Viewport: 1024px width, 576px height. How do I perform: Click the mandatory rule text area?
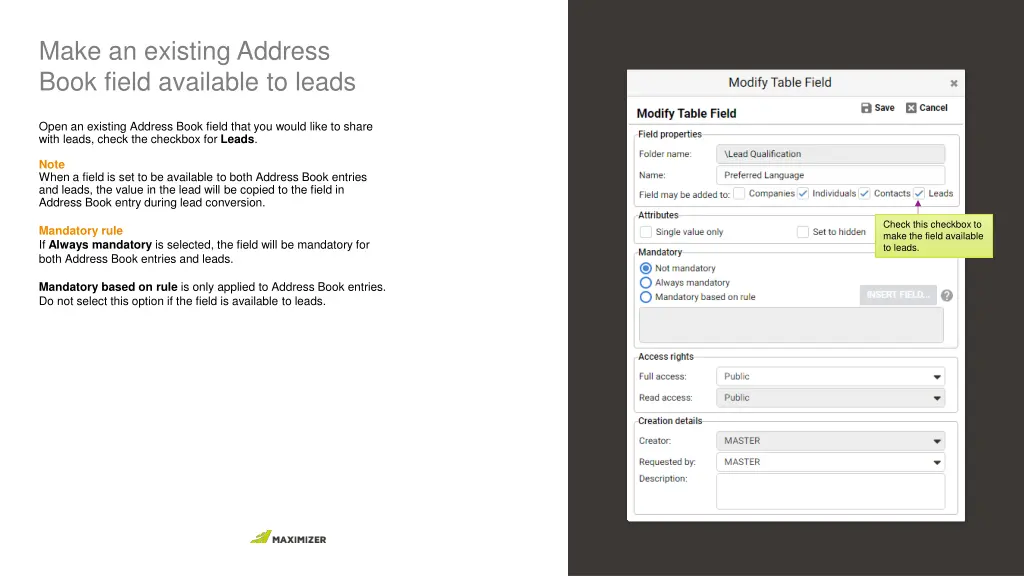(791, 325)
